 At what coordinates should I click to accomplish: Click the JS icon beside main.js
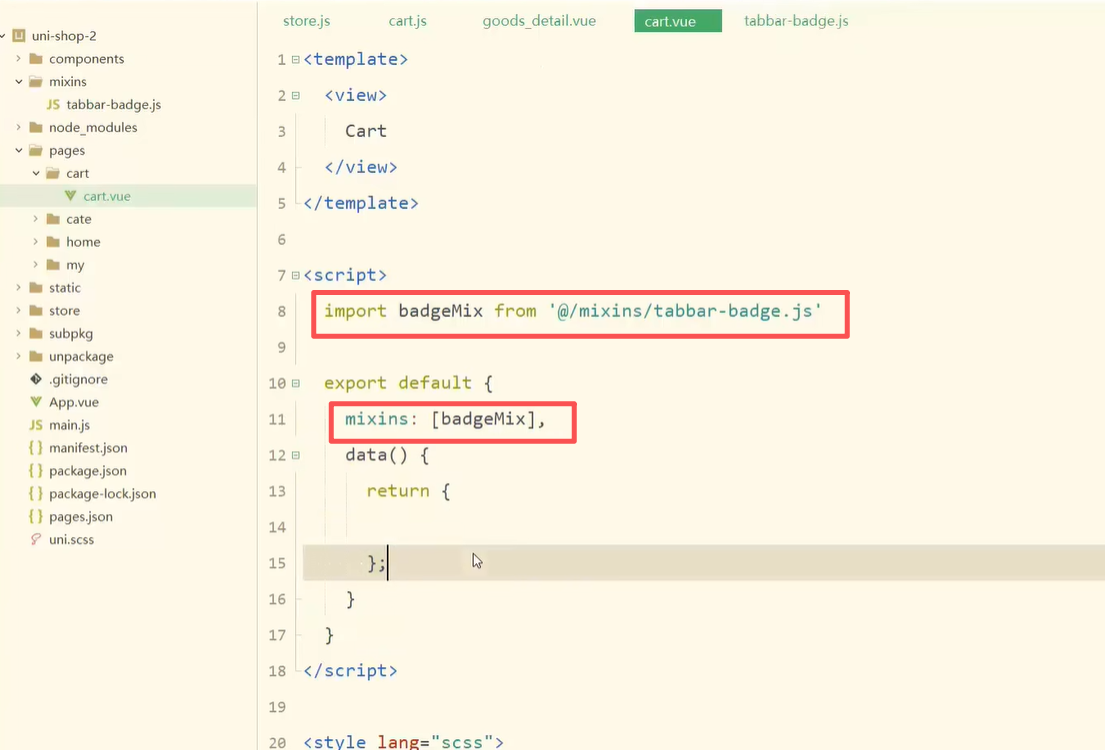pyautogui.click(x=36, y=425)
